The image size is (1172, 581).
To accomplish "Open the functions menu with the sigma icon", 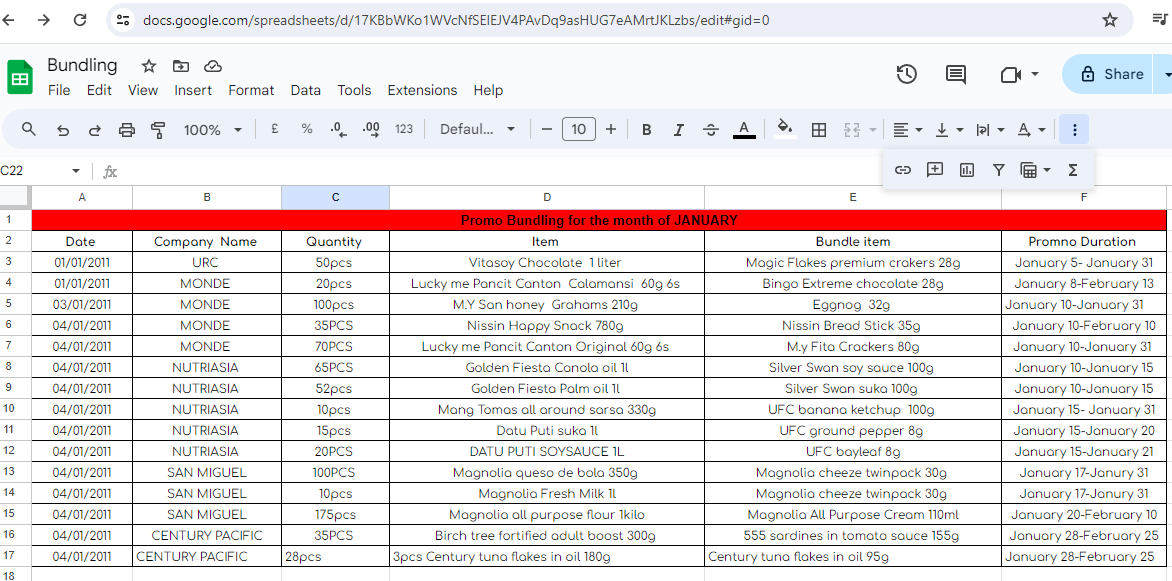I will coord(1071,170).
